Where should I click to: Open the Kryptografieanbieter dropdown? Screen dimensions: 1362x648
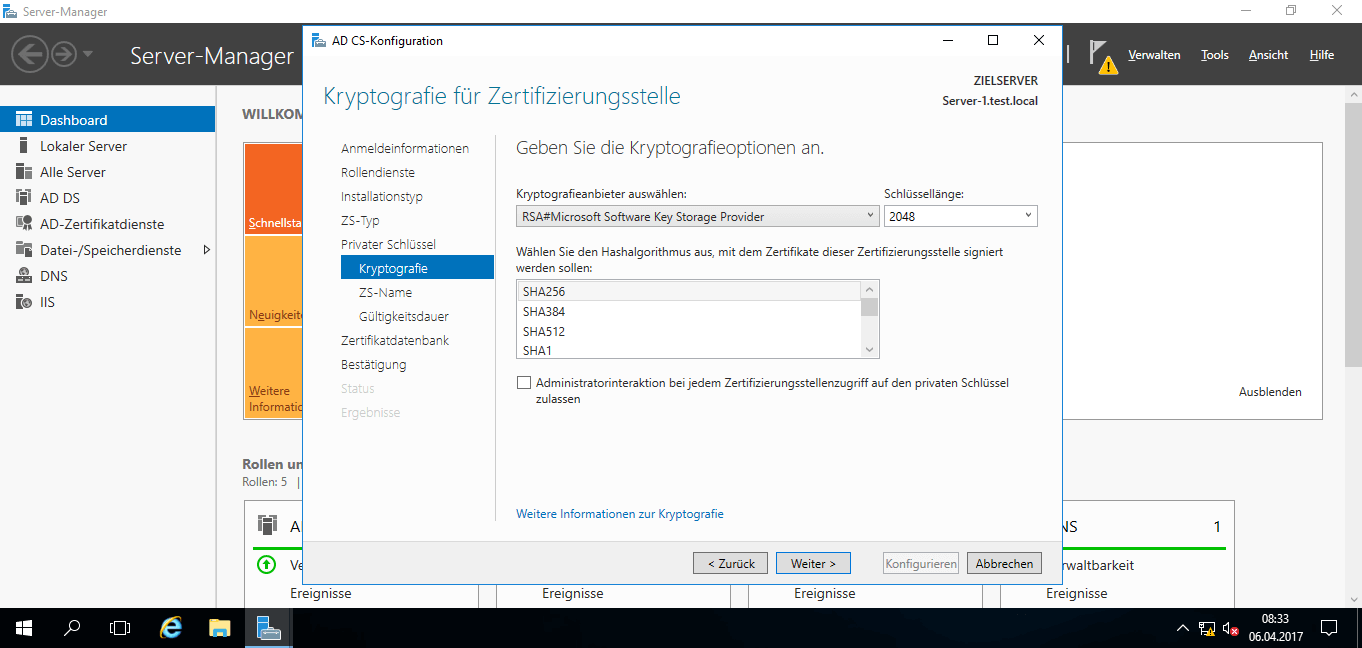(x=698, y=216)
